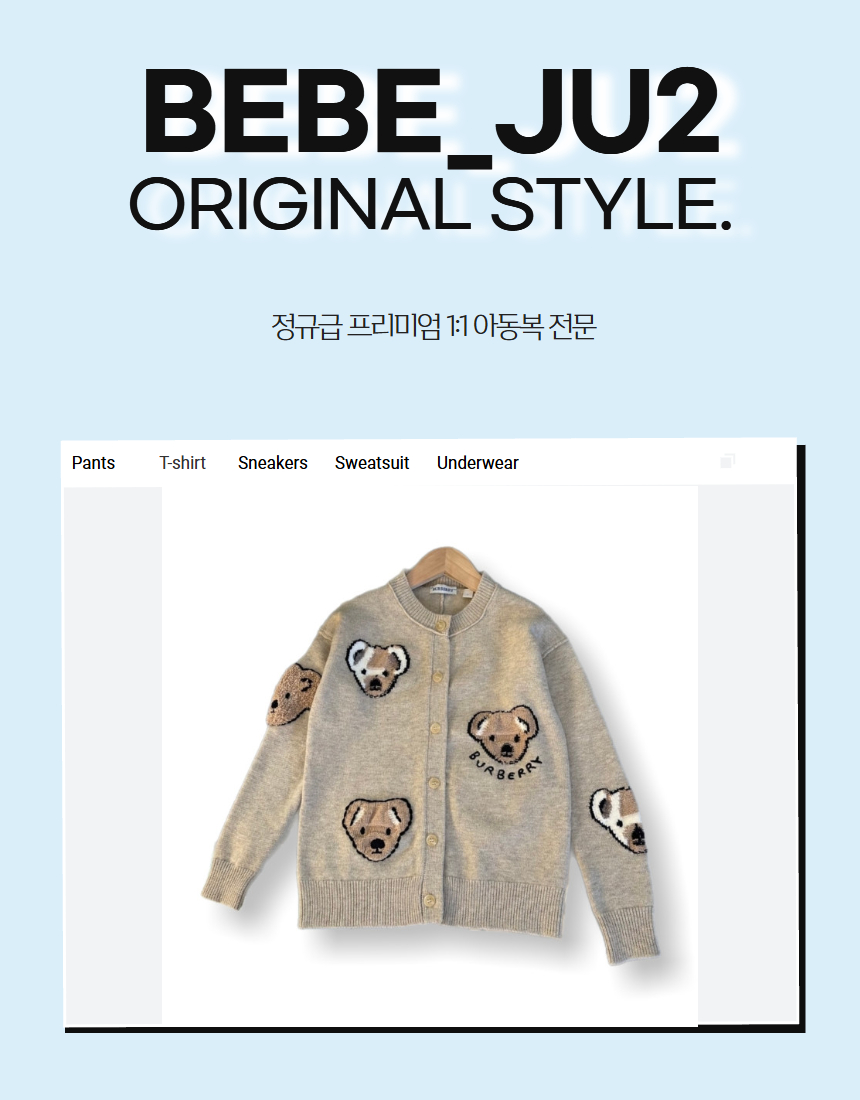This screenshot has width=860, height=1100.
Task: Click the gray panel left of product
Action: click(113, 756)
